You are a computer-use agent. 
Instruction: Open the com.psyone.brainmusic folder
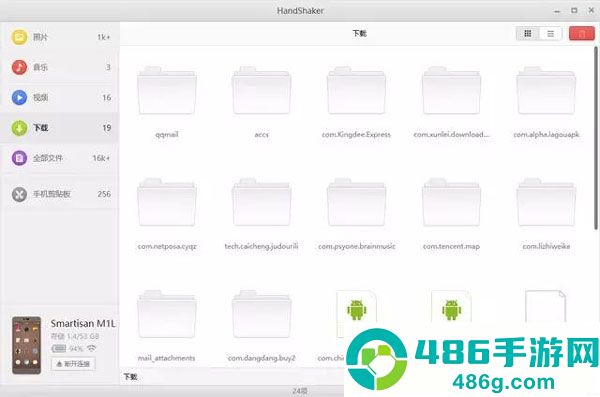coord(356,203)
